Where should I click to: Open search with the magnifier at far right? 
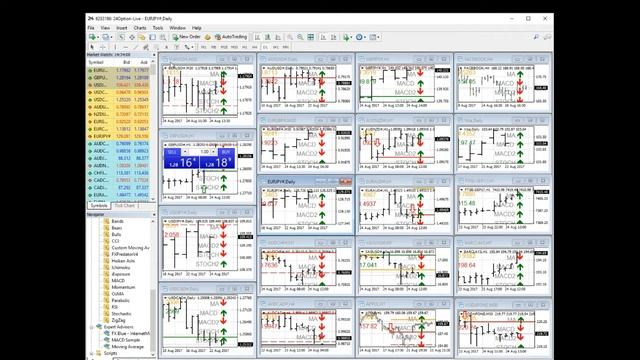(536, 37)
